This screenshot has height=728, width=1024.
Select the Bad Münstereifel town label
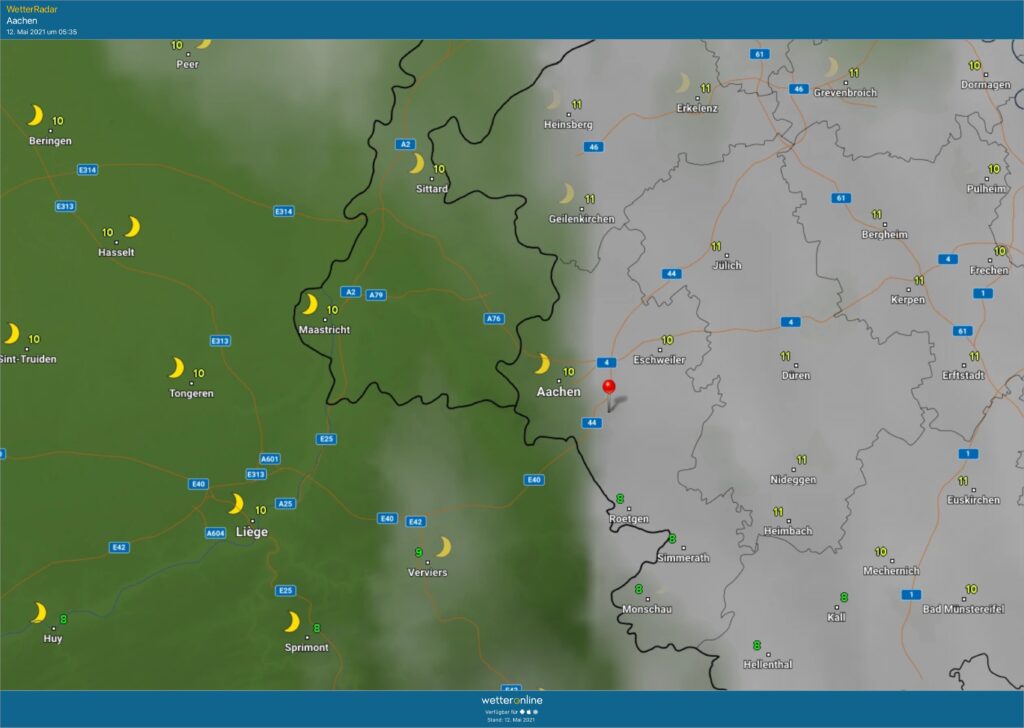pos(963,609)
